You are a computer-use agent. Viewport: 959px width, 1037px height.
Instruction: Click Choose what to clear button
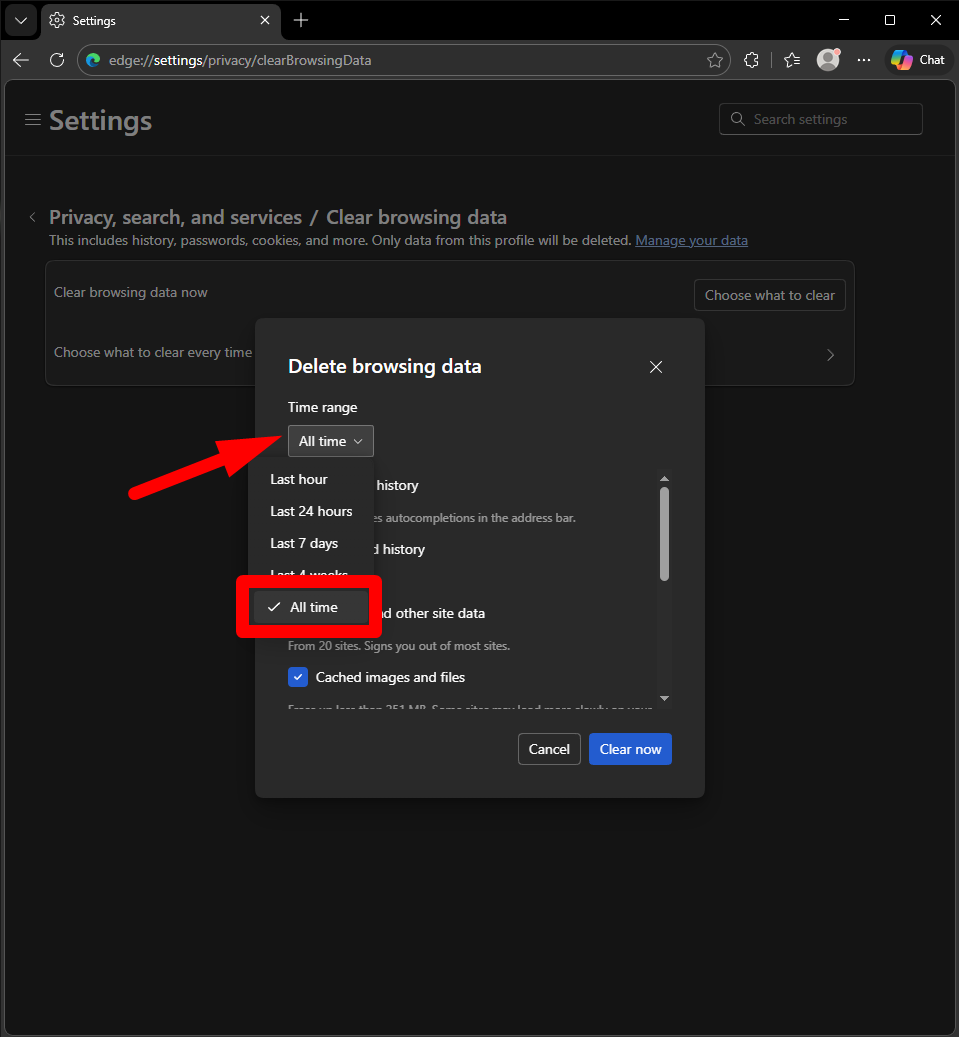769,295
